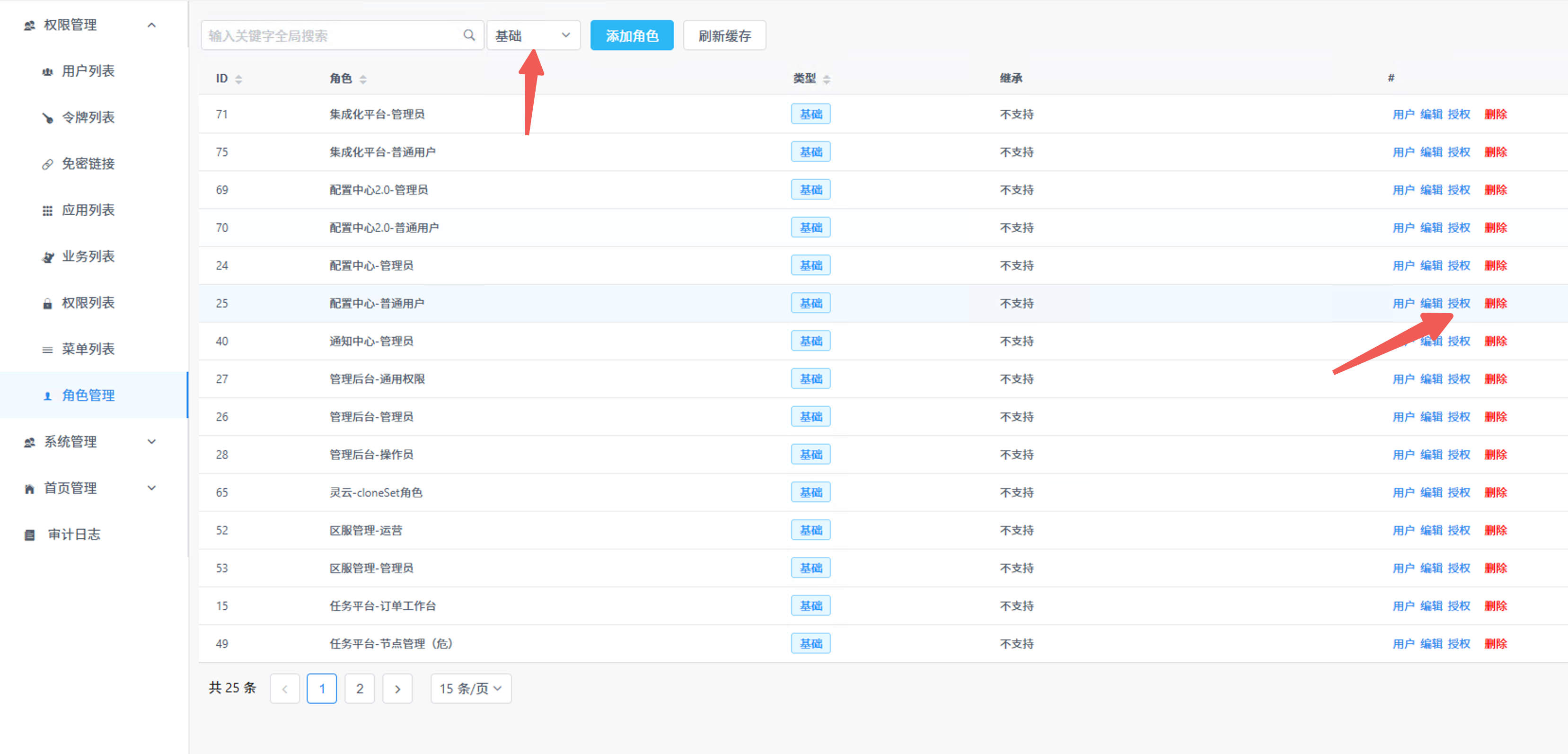Focus the 输入关键字全局搜索 search field
The width and height of the screenshot is (1568, 754).
342,35
